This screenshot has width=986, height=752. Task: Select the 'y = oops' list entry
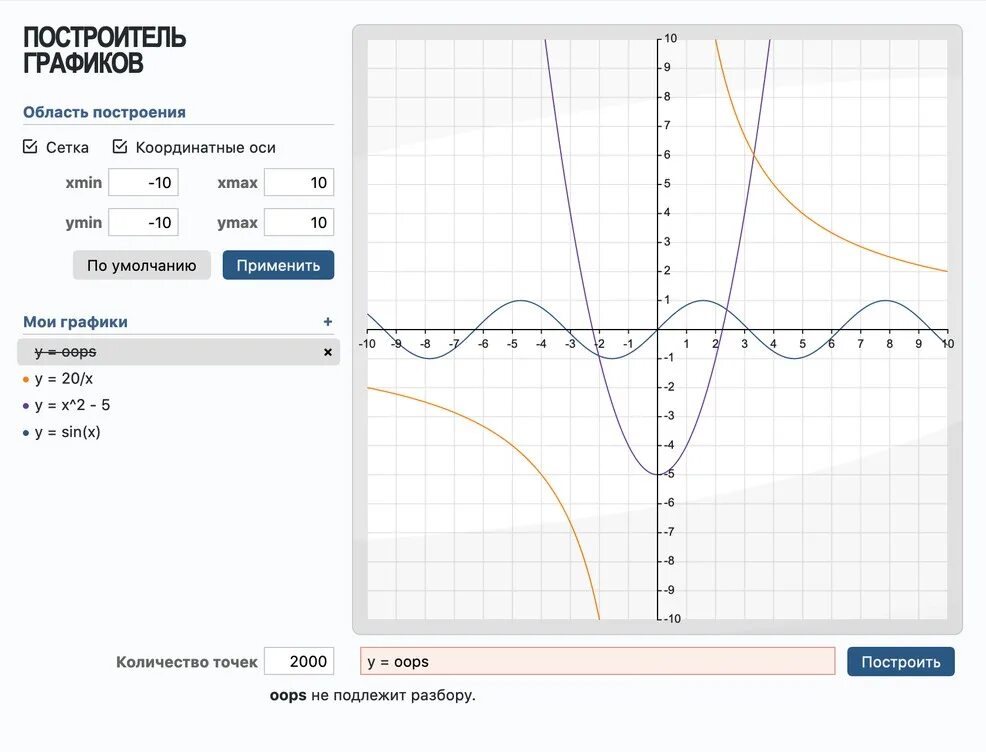[x=179, y=352]
